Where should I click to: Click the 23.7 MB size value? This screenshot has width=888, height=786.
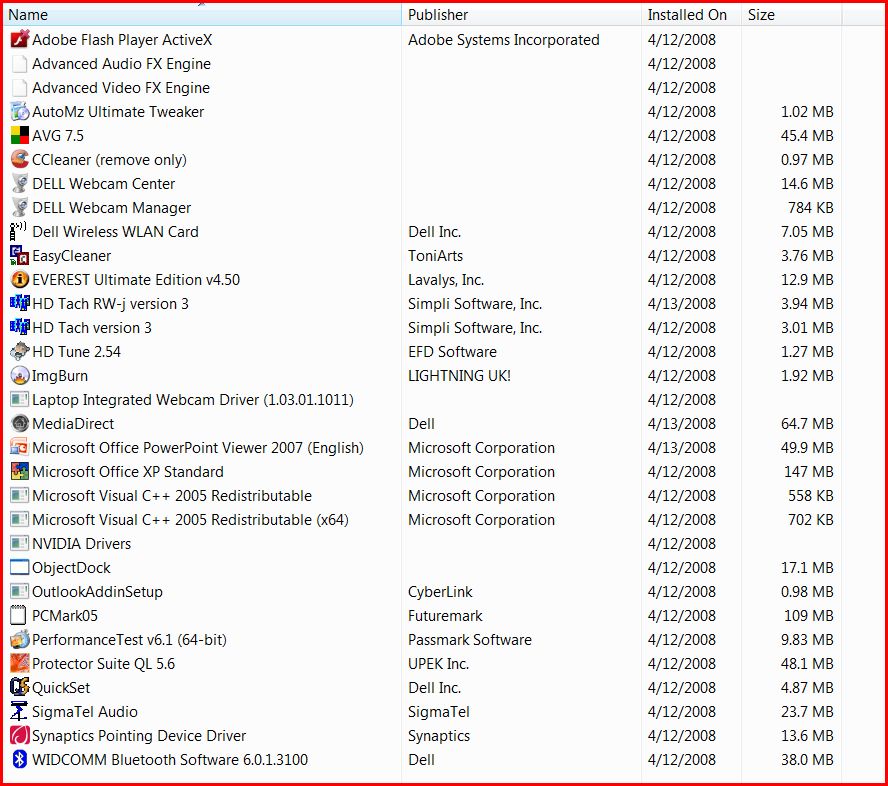(807, 711)
